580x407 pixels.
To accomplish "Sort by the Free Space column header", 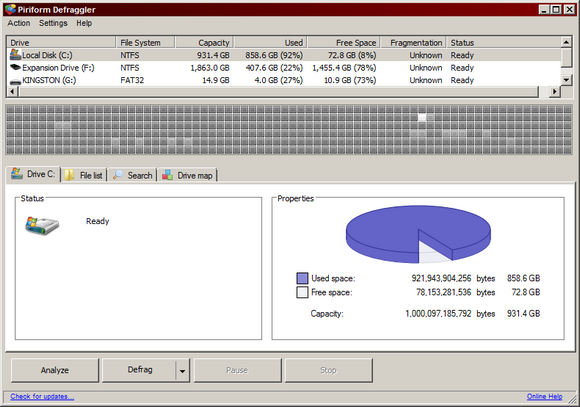I will tap(344, 43).
